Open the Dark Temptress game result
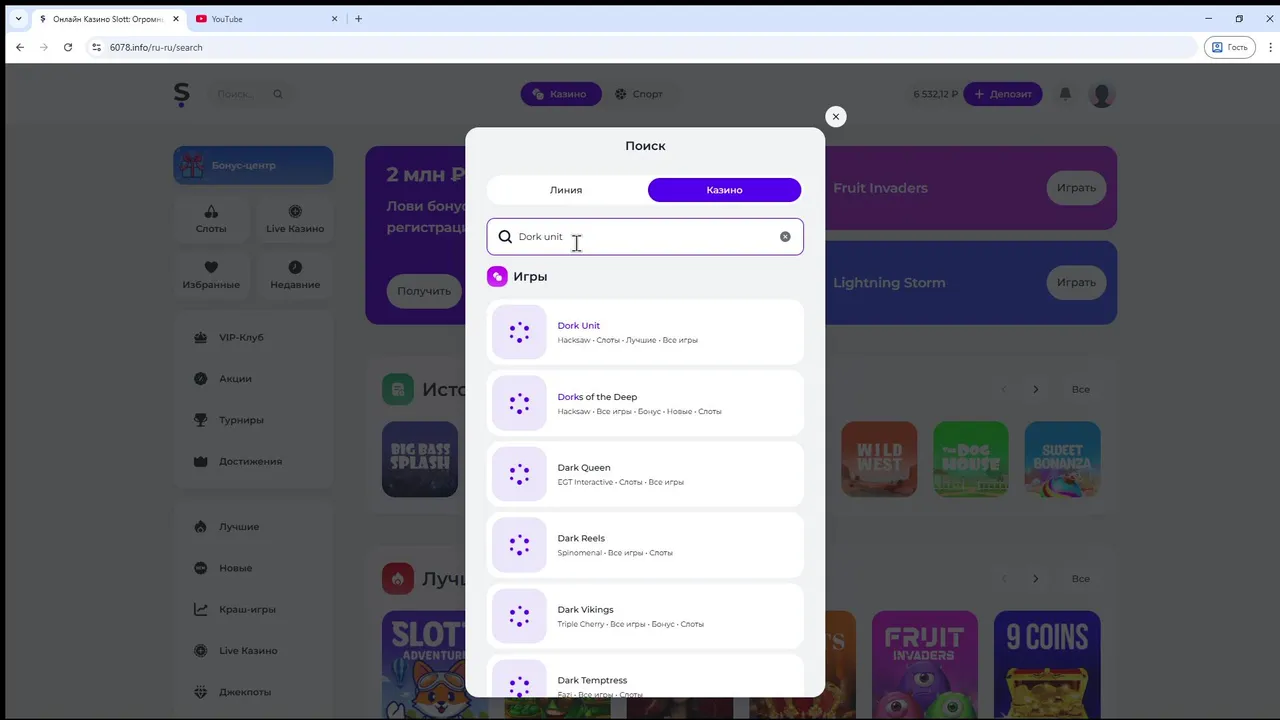This screenshot has height=720, width=1280. coord(645,677)
